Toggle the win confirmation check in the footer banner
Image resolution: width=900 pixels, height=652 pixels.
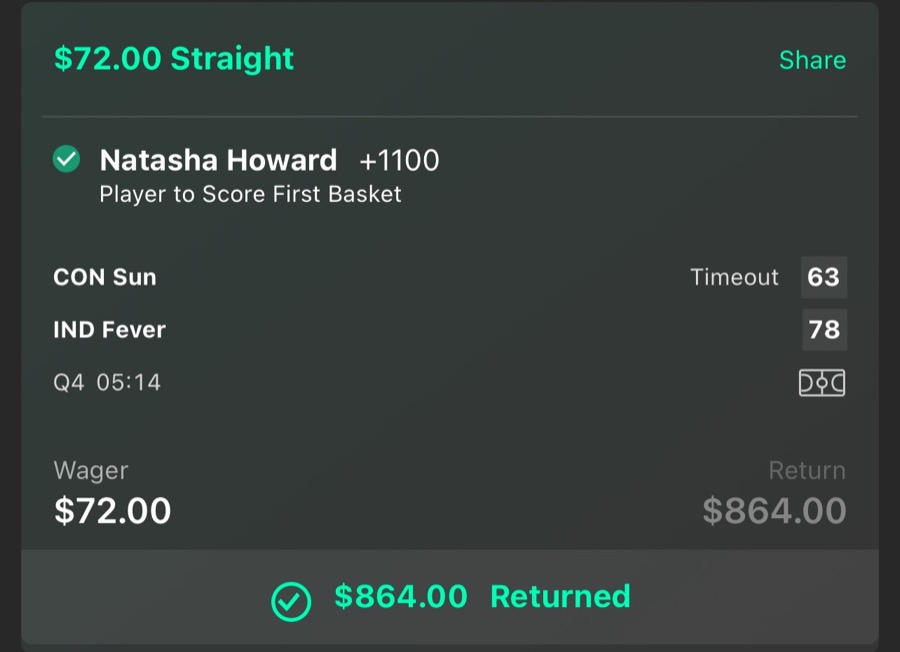pyautogui.click(x=291, y=597)
